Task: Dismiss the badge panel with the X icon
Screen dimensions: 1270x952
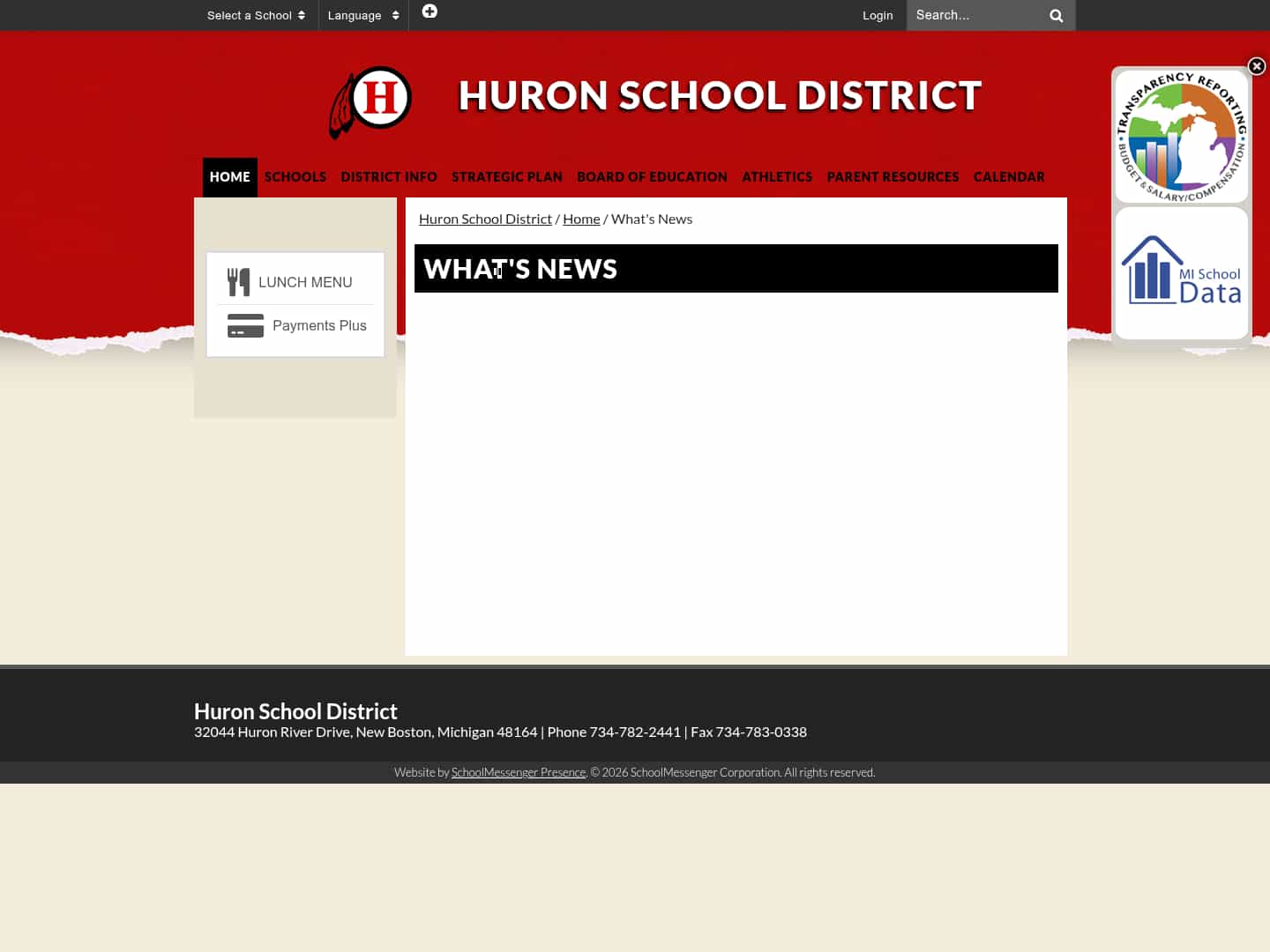Action: click(x=1256, y=66)
